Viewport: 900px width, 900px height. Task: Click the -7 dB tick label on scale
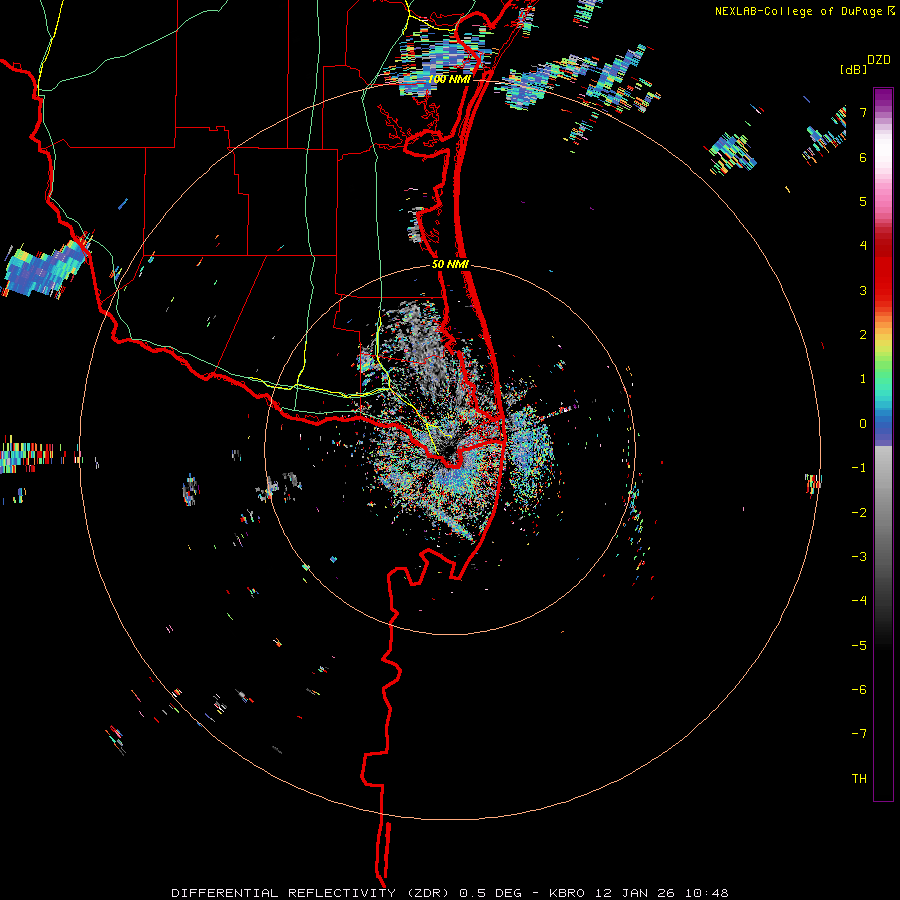click(859, 734)
